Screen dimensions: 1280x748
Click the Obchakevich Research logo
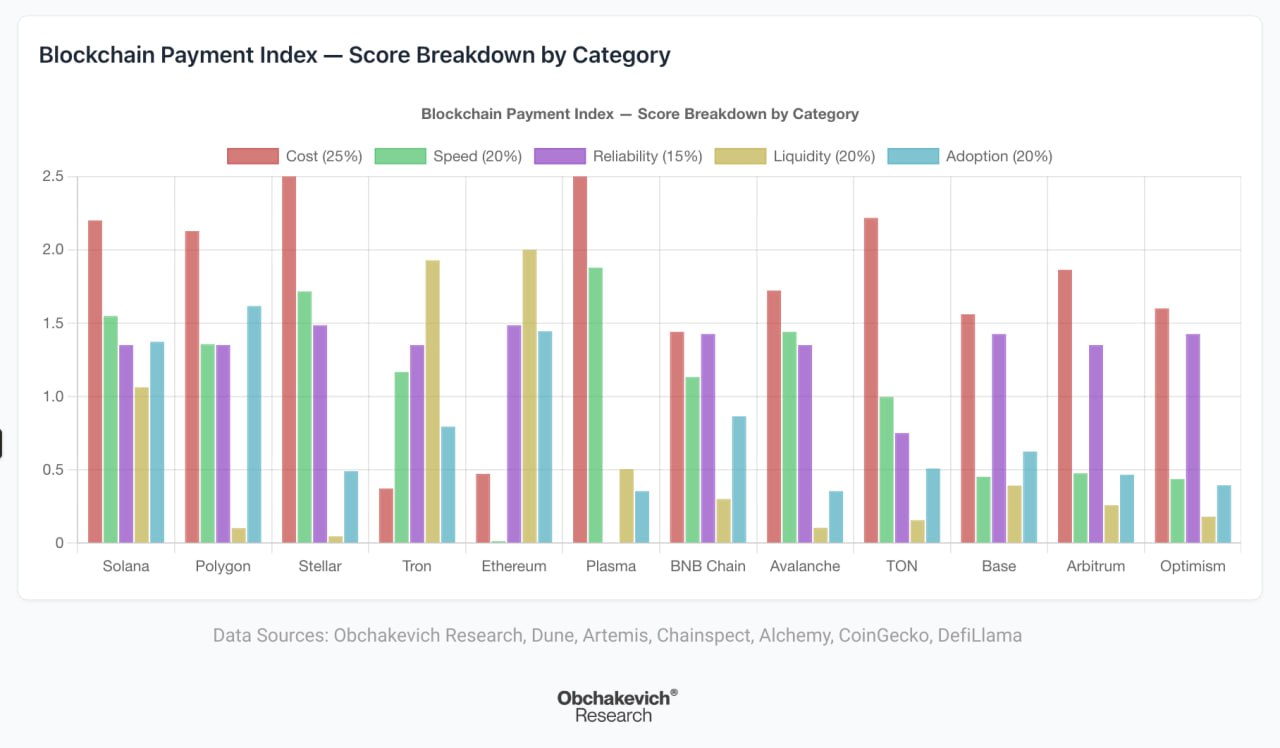(617, 706)
